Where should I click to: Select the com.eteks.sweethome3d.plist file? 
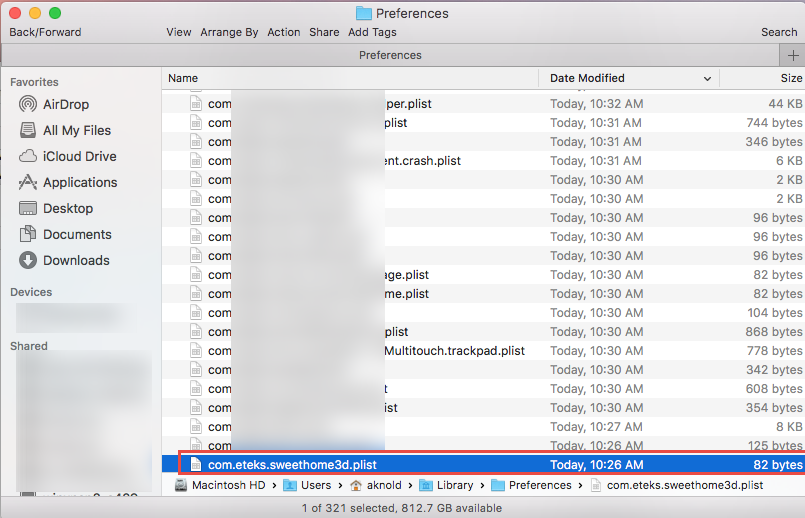pyautogui.click(x=292, y=465)
